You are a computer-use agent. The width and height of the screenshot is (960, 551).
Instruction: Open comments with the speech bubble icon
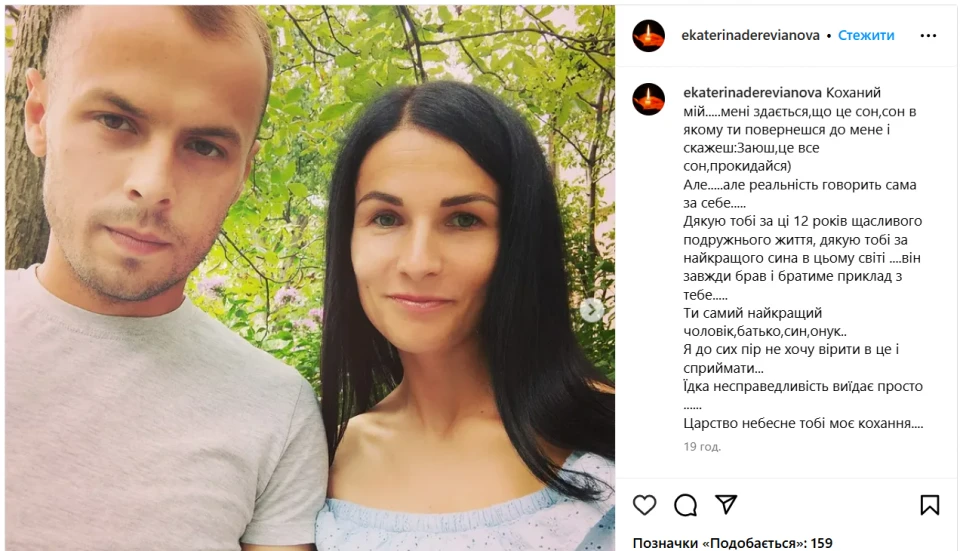coord(685,505)
